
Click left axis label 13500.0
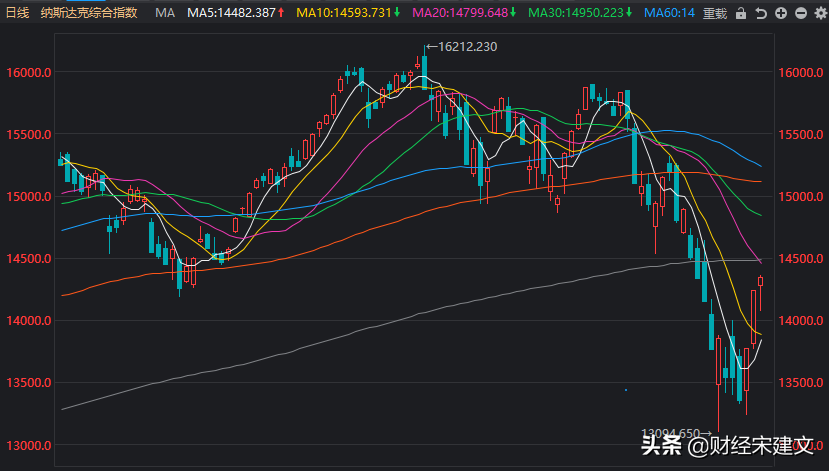(x=29, y=382)
